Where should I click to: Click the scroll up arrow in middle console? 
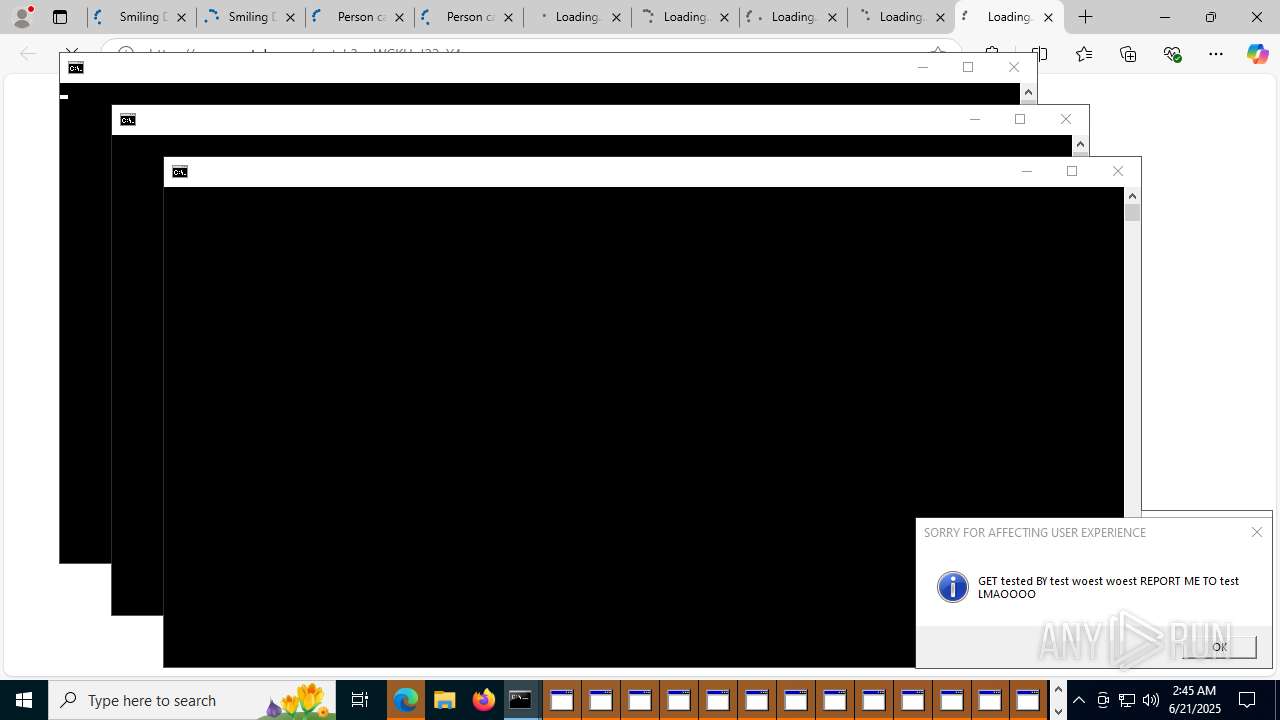coord(1080,144)
